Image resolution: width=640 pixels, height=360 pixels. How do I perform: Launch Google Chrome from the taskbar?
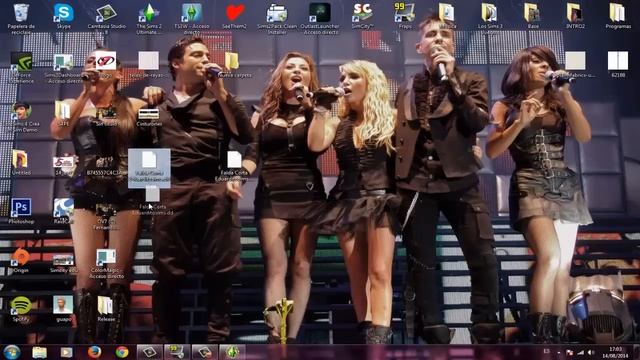122,352
